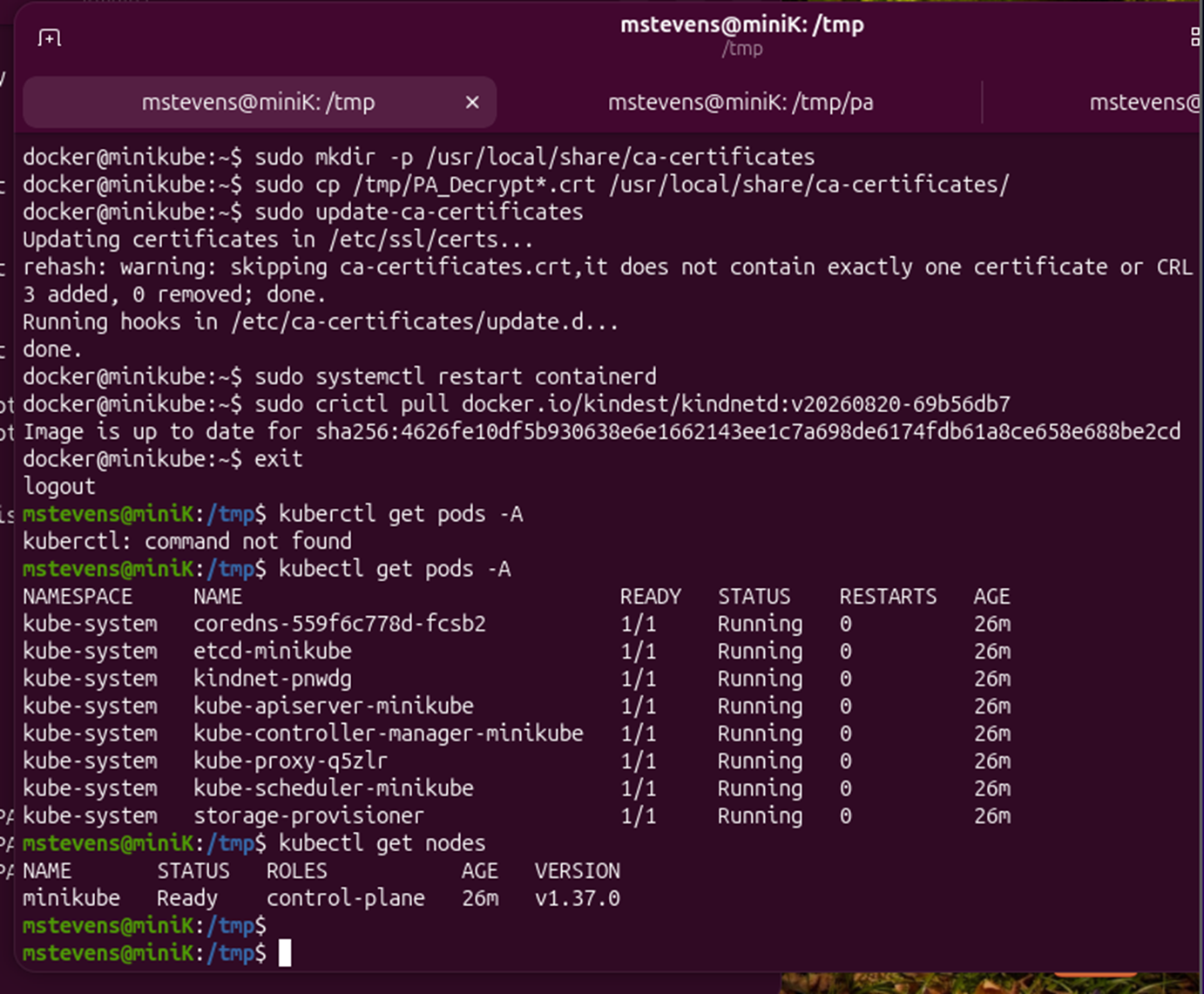
Task: Click the sha256 image digest line
Action: pyautogui.click(x=602, y=431)
